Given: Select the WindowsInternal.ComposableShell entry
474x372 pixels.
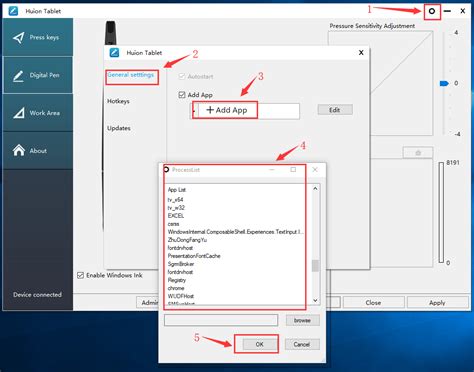Looking at the screenshot, I should click(x=236, y=232).
